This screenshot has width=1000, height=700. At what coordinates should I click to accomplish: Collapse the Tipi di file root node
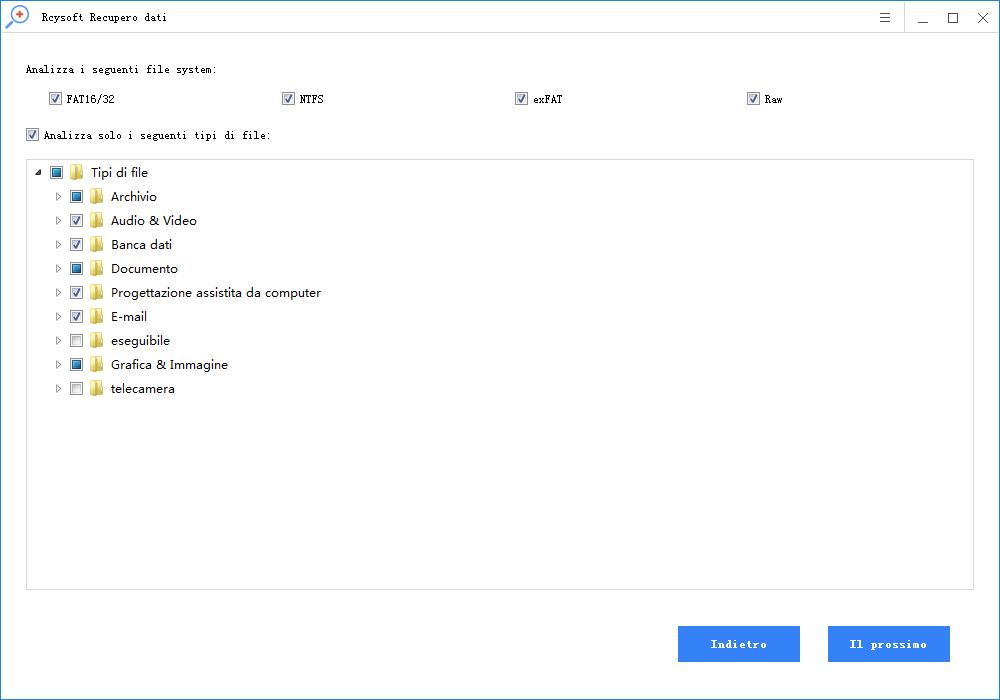(38, 173)
